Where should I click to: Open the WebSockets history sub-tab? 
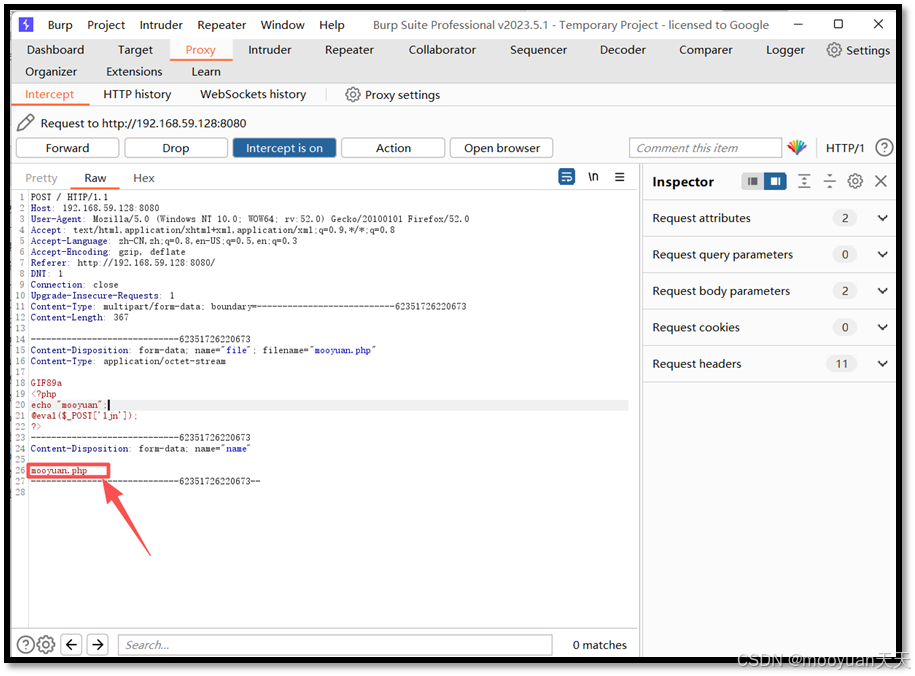tap(253, 95)
